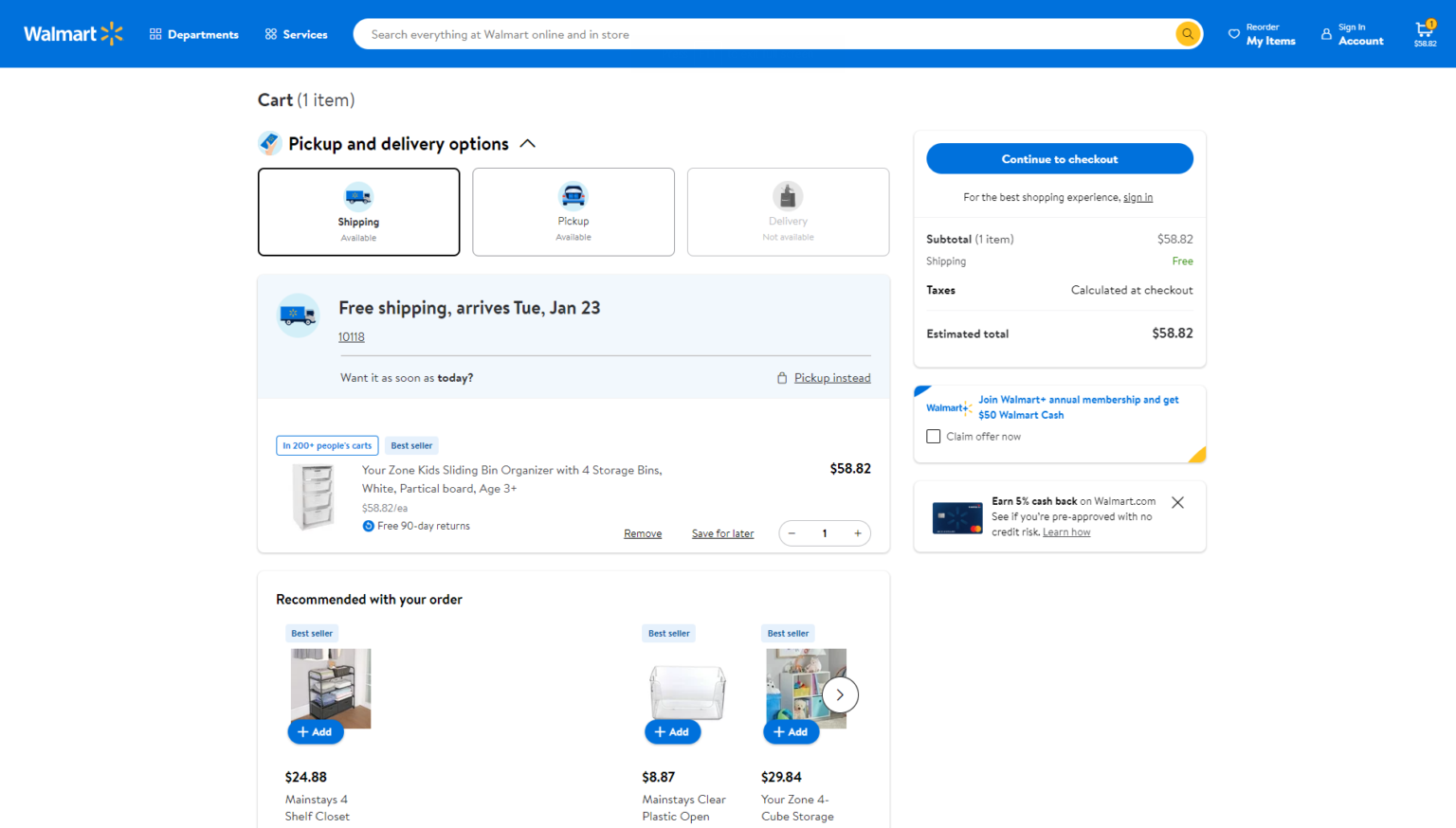
Task: Click the search magnifier icon
Action: pos(1188,33)
